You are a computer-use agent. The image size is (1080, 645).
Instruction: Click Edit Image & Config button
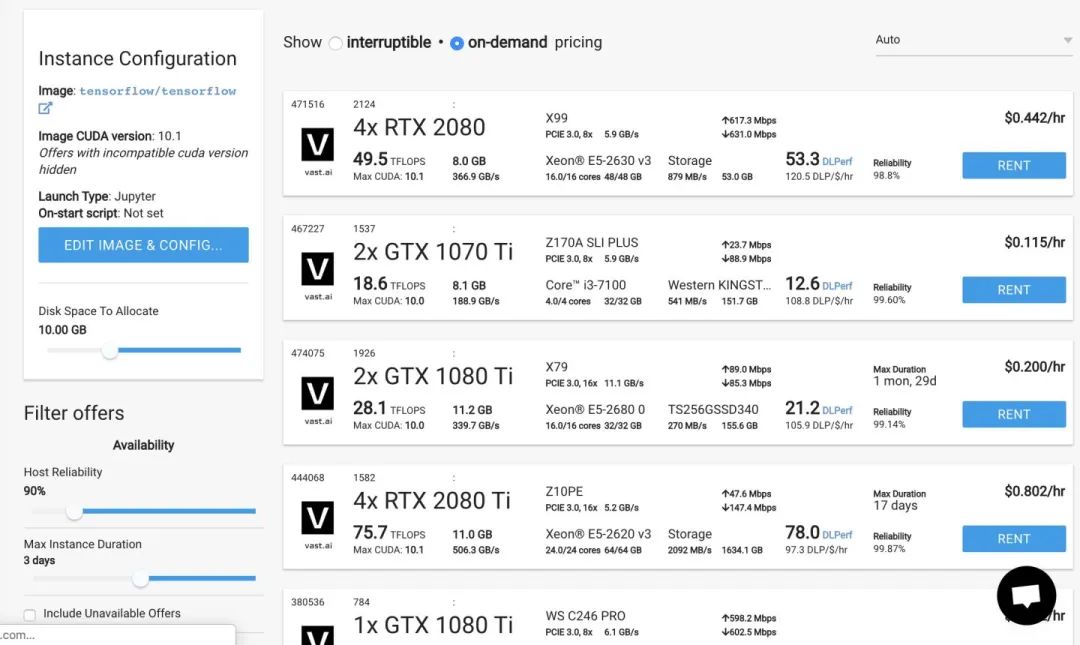click(143, 245)
